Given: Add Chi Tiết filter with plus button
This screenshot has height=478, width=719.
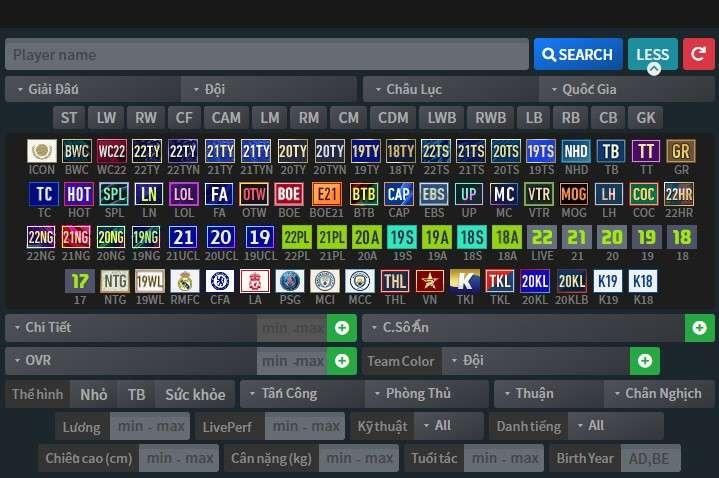Looking at the screenshot, I should pos(342,328).
